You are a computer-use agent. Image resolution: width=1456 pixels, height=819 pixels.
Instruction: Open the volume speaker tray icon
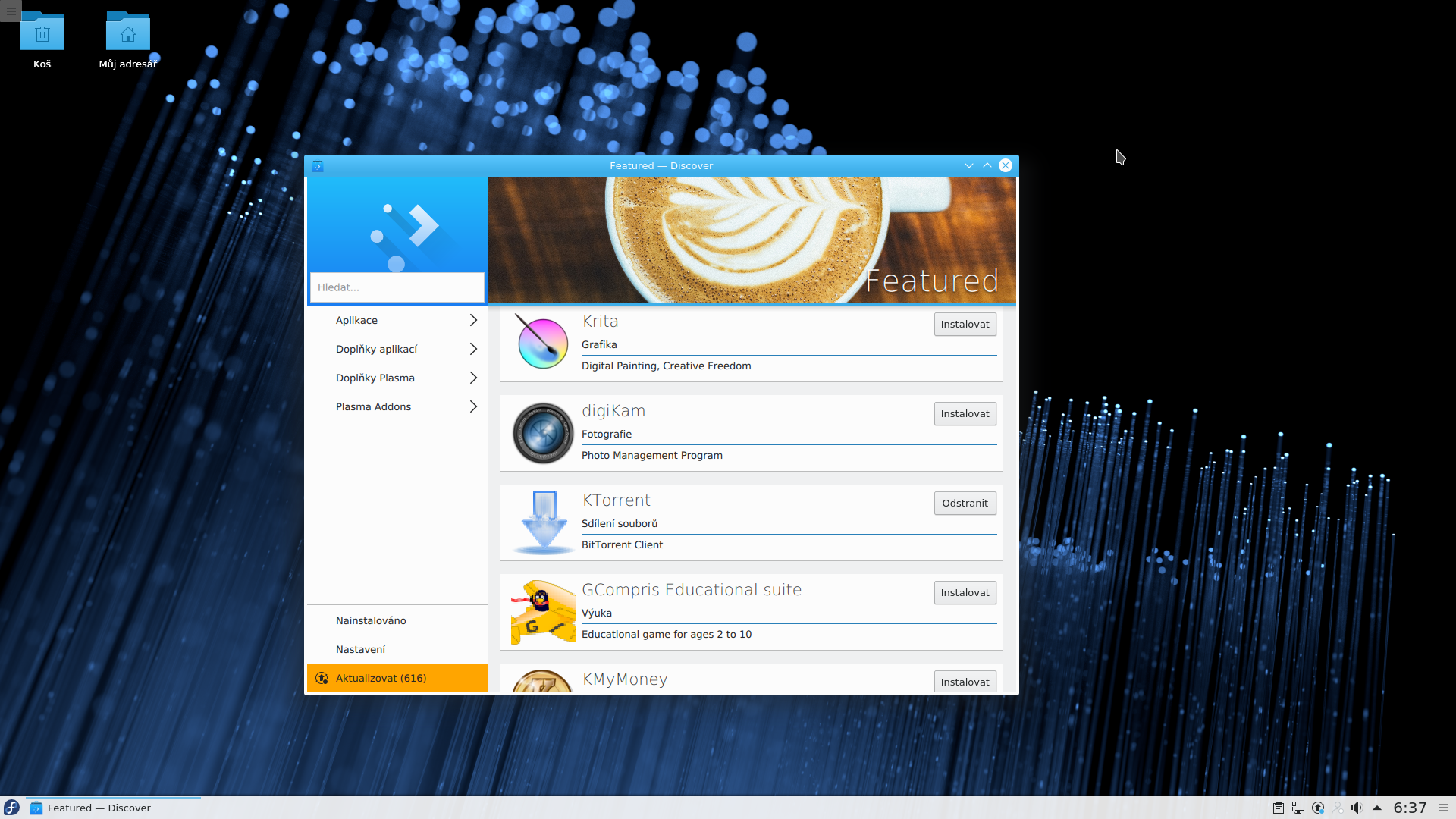click(x=1357, y=808)
